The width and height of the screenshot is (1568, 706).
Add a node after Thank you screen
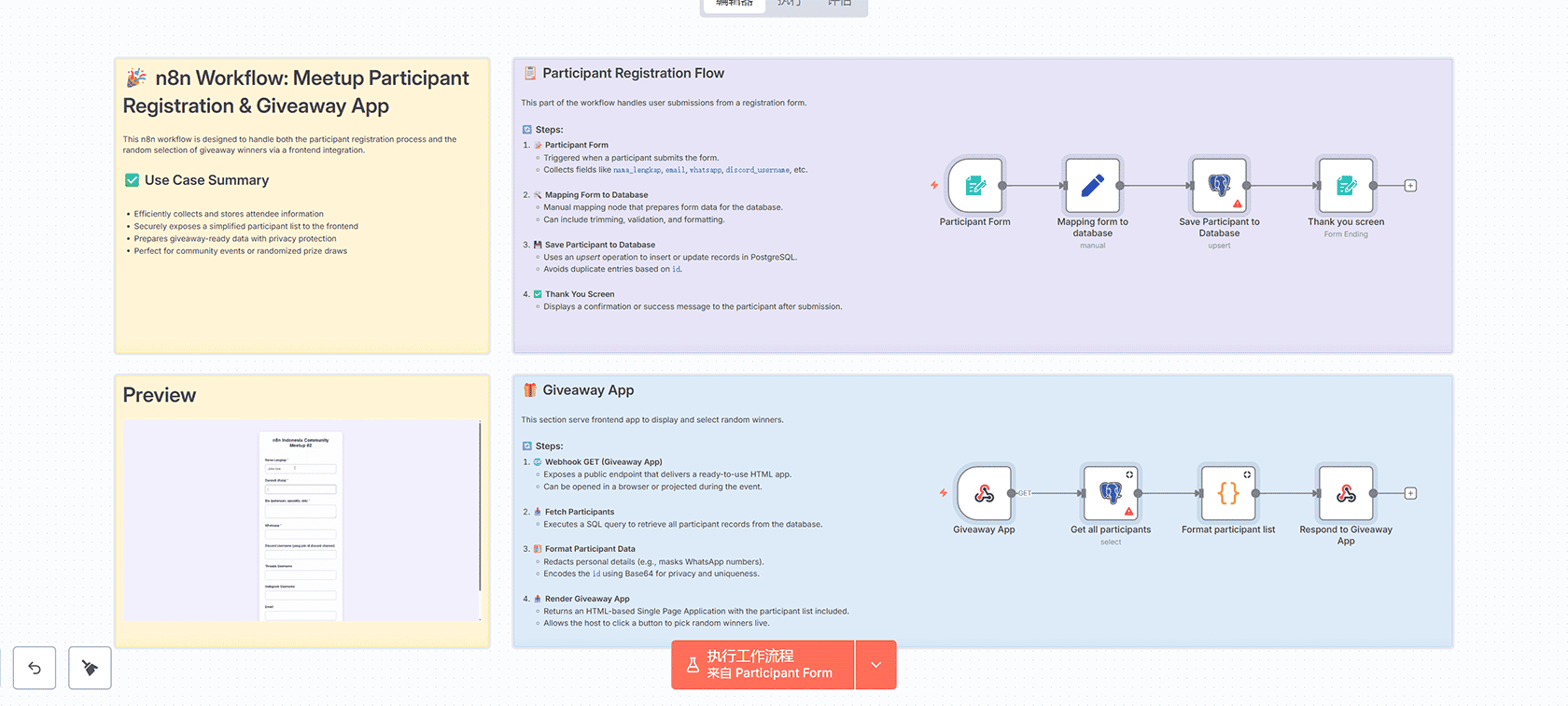pos(1410,186)
